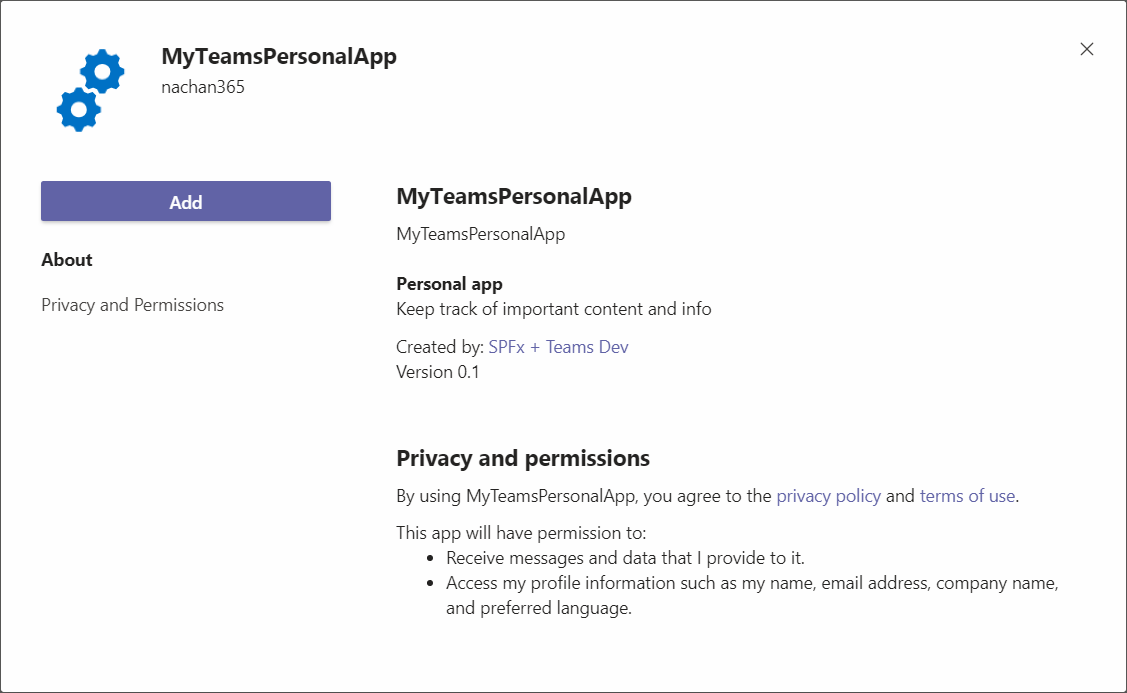The width and height of the screenshot is (1127, 693).
Task: Click the Personal app capability label
Action: pos(449,284)
